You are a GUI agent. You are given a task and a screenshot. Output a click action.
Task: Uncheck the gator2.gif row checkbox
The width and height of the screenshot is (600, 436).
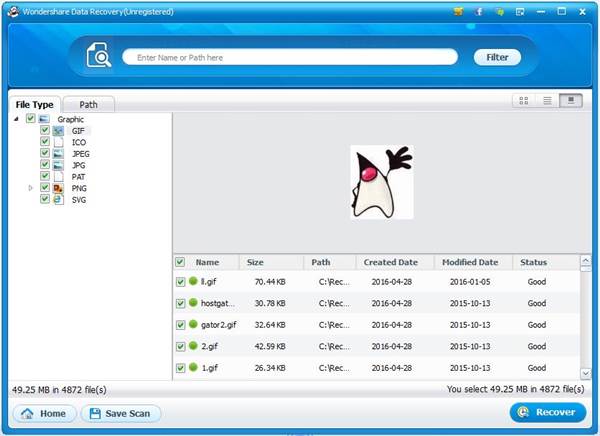(180, 325)
